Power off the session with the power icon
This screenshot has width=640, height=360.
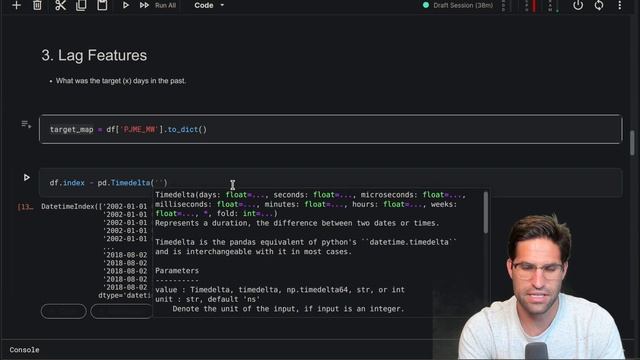[x=578, y=5]
